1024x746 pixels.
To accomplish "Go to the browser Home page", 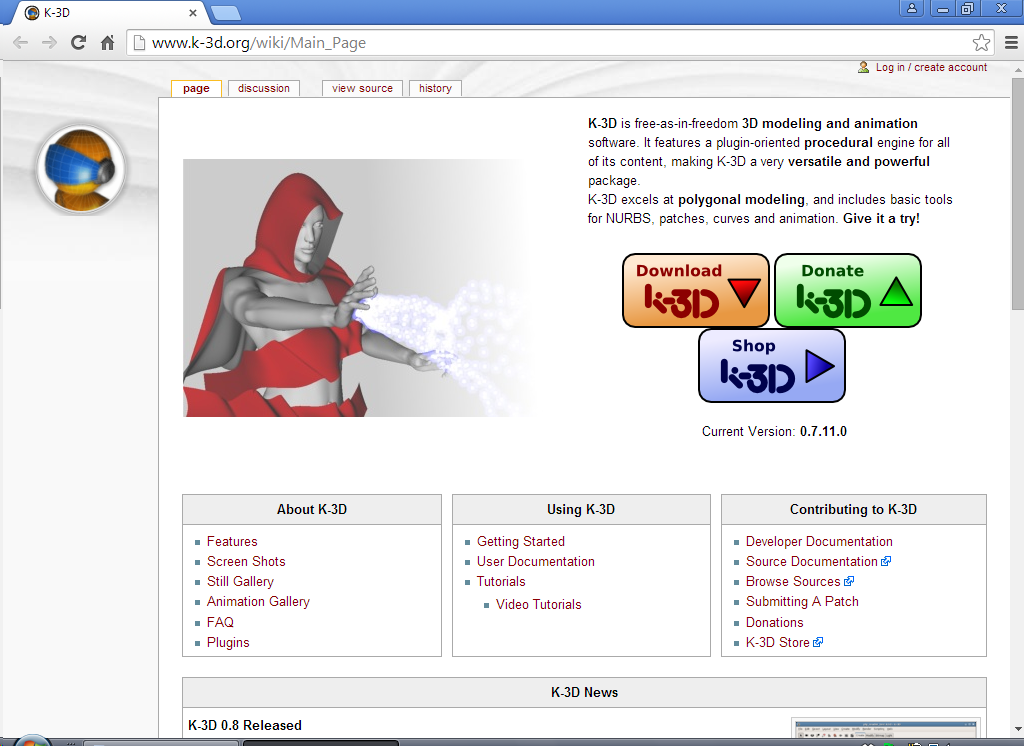I will [x=108, y=43].
